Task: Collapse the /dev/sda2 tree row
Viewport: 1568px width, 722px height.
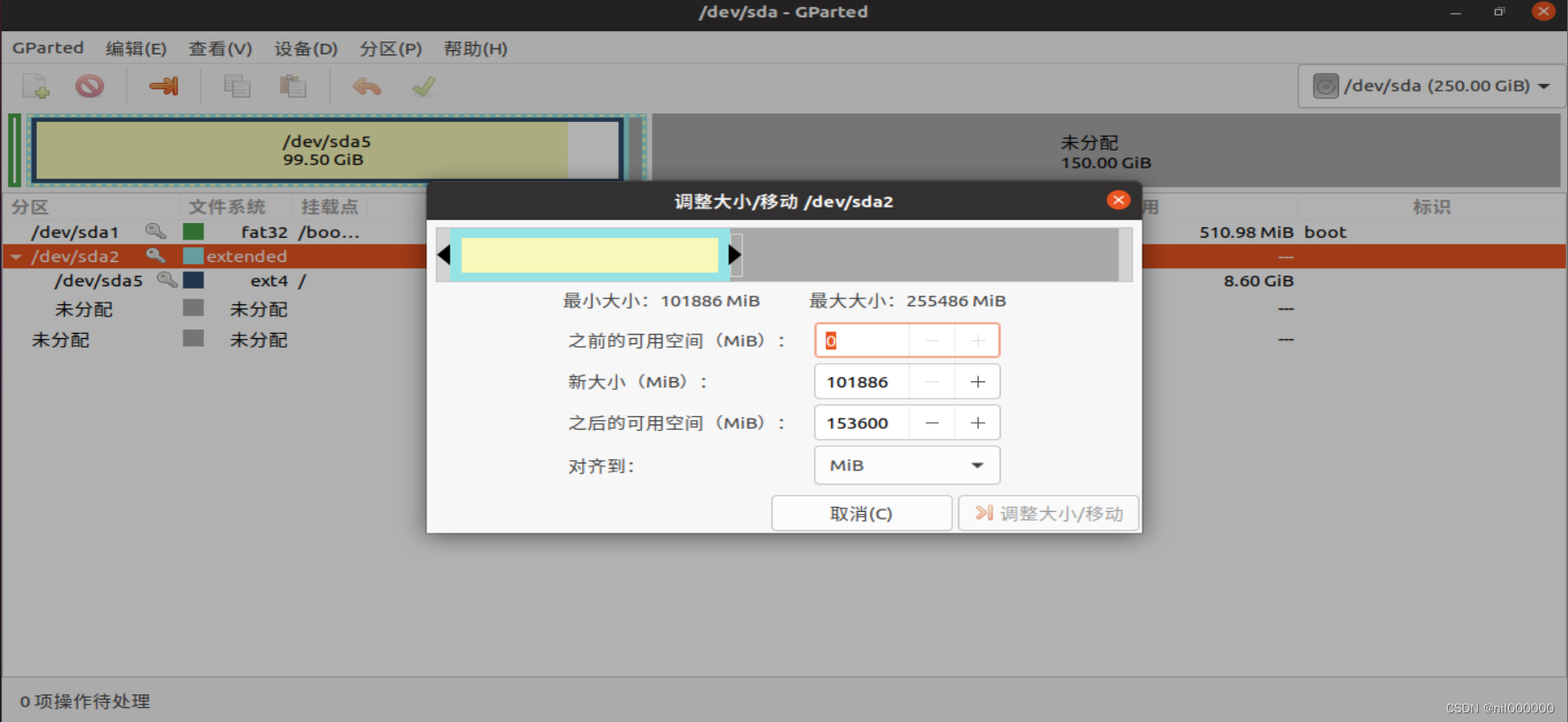Action: (x=16, y=257)
